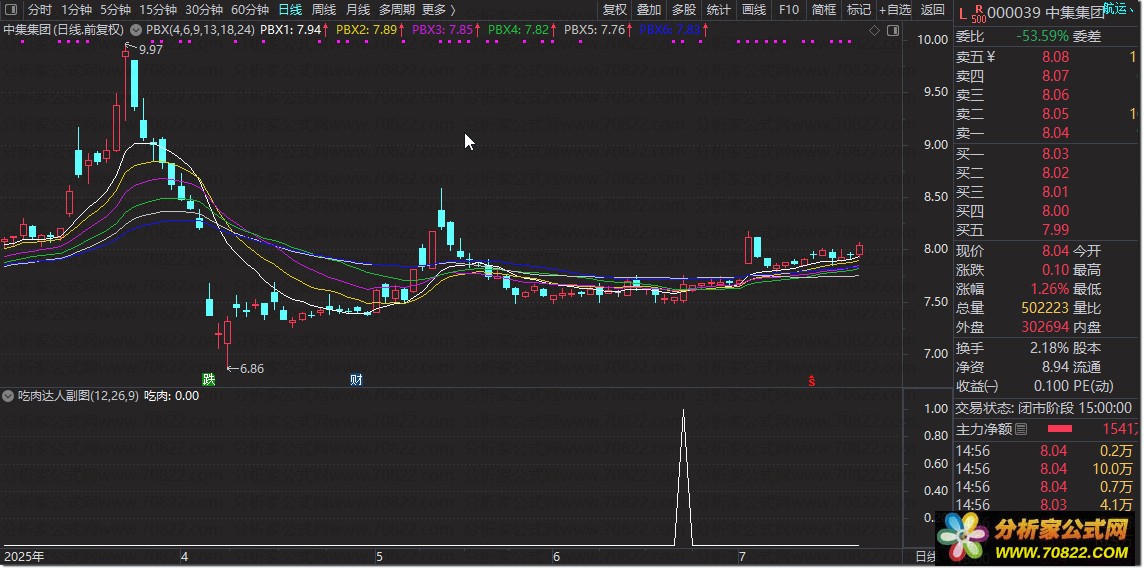Select the 日线 daily chart tab
Viewport: 1145px width, 569px height.
(x=291, y=9)
